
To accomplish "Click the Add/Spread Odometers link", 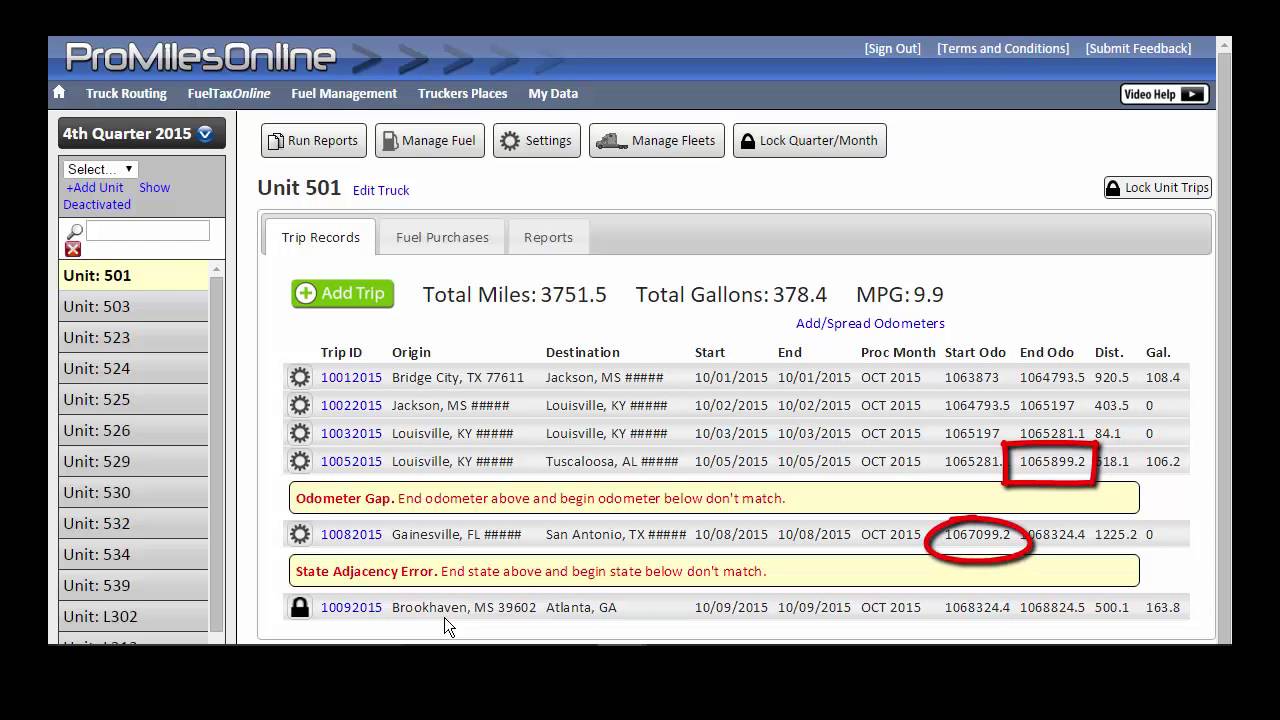I will (x=870, y=323).
